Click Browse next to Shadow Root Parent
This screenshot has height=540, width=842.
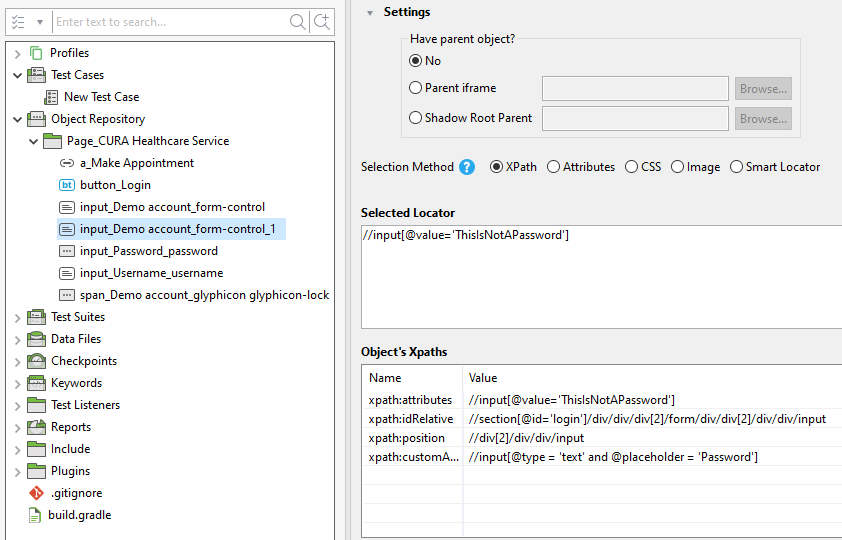tap(763, 119)
